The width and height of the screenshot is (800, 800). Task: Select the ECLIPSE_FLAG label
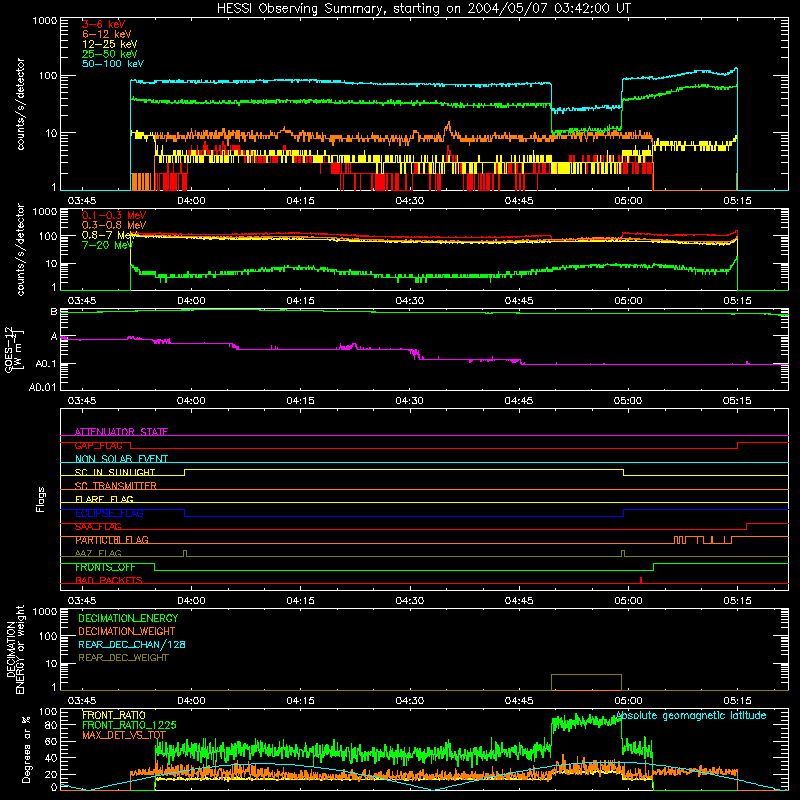pos(109,513)
